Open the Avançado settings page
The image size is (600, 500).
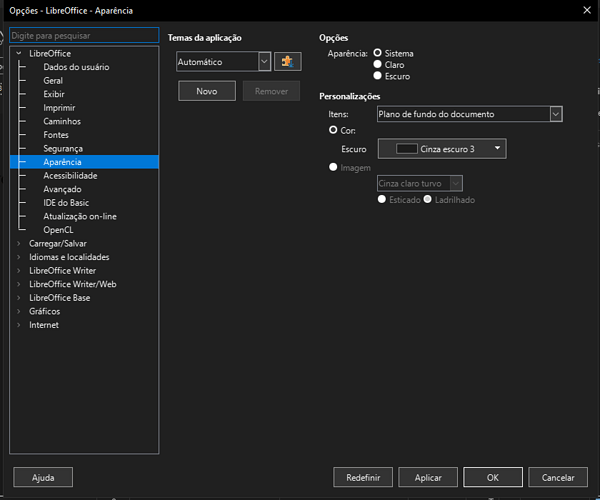(62, 189)
